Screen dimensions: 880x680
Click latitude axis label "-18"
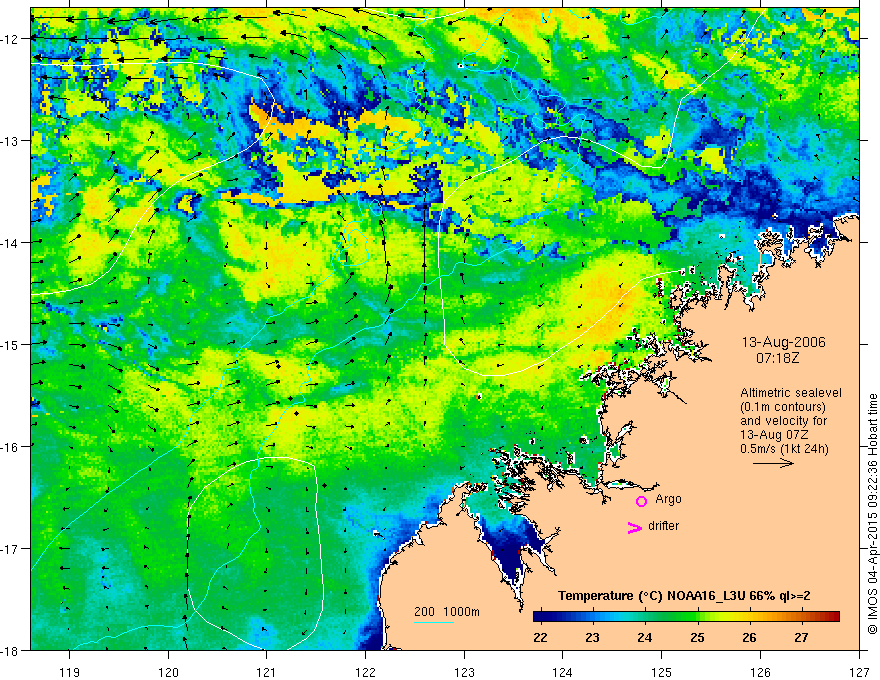pos(10,651)
